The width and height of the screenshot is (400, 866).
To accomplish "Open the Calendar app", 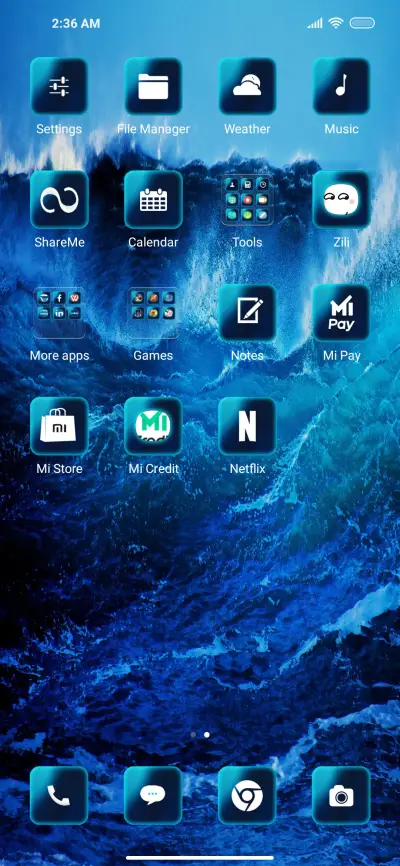I will pyautogui.click(x=153, y=199).
